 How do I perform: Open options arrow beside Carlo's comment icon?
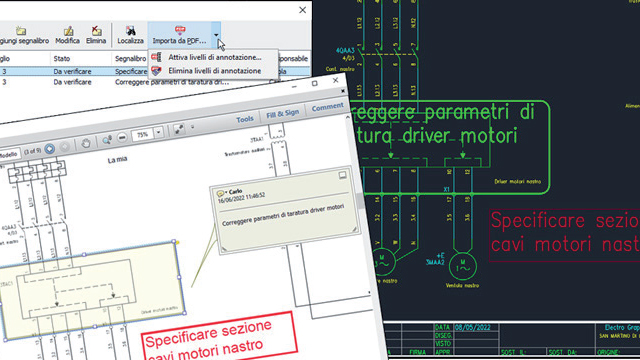226,192
